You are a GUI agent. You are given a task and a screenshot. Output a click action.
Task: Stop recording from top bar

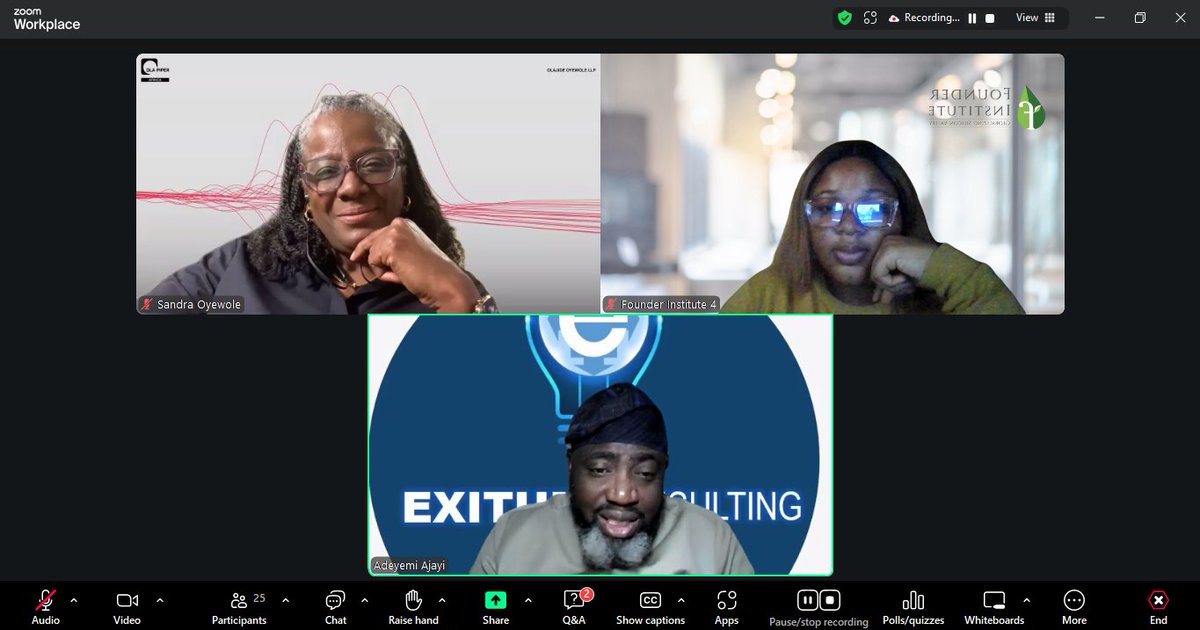pos(990,18)
